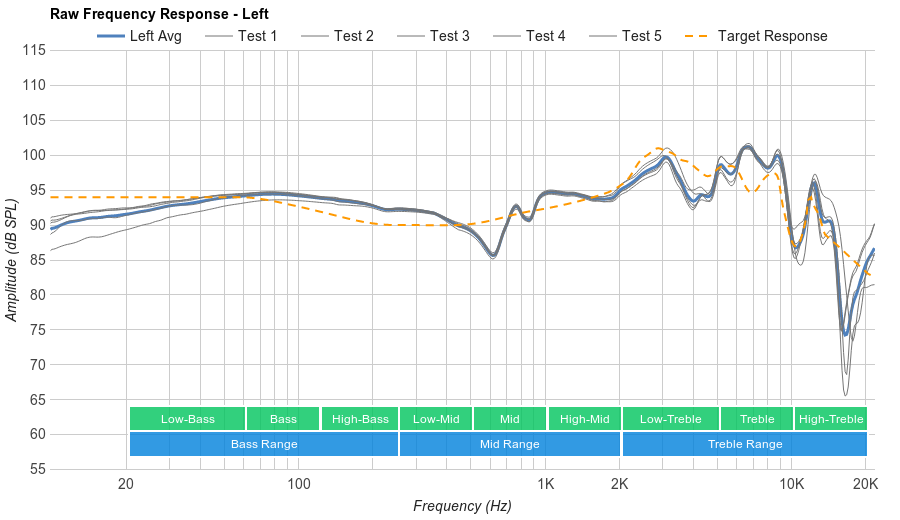900x520 pixels.
Task: Select the High-Treble green band
Action: 831,419
